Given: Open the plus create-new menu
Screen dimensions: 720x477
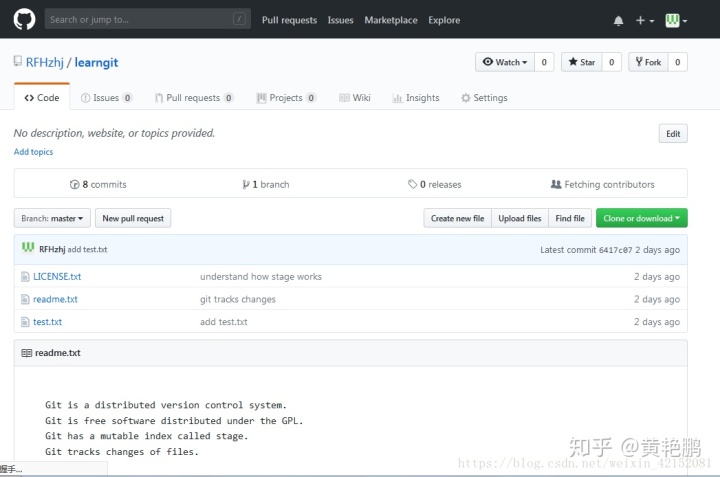Looking at the screenshot, I should tap(645, 21).
